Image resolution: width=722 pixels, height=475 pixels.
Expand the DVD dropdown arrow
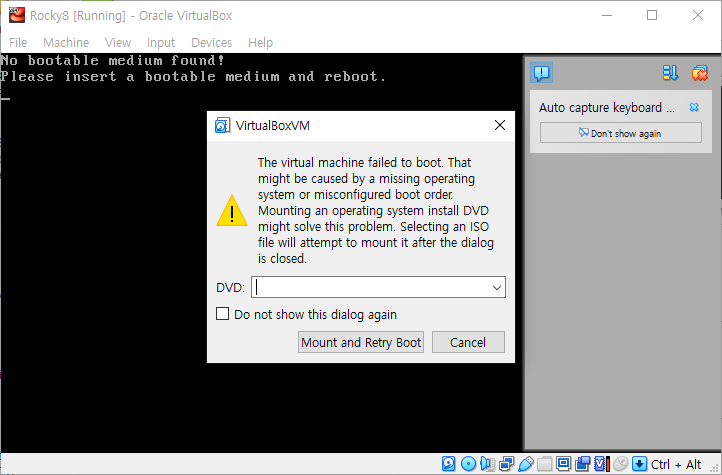coord(497,288)
